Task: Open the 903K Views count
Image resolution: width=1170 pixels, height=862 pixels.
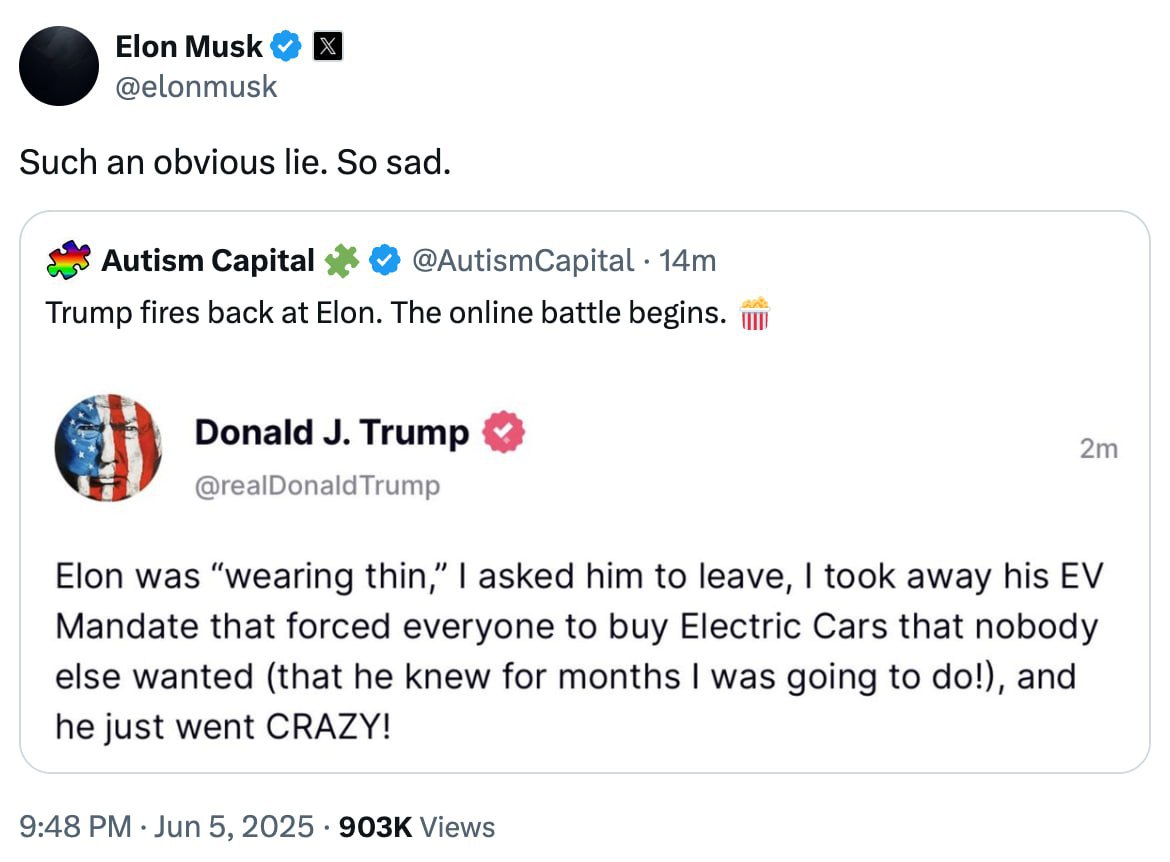Action: [x=417, y=827]
